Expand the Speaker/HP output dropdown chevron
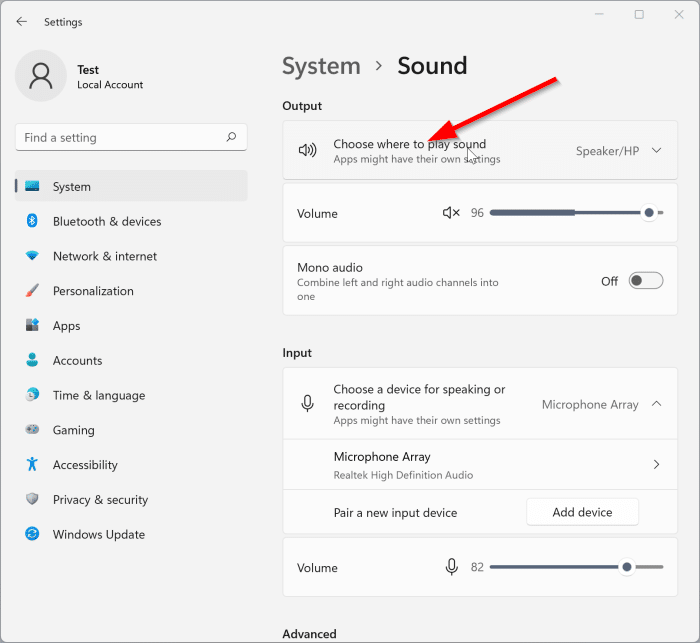Screen dimensions: 700x643 (656, 150)
